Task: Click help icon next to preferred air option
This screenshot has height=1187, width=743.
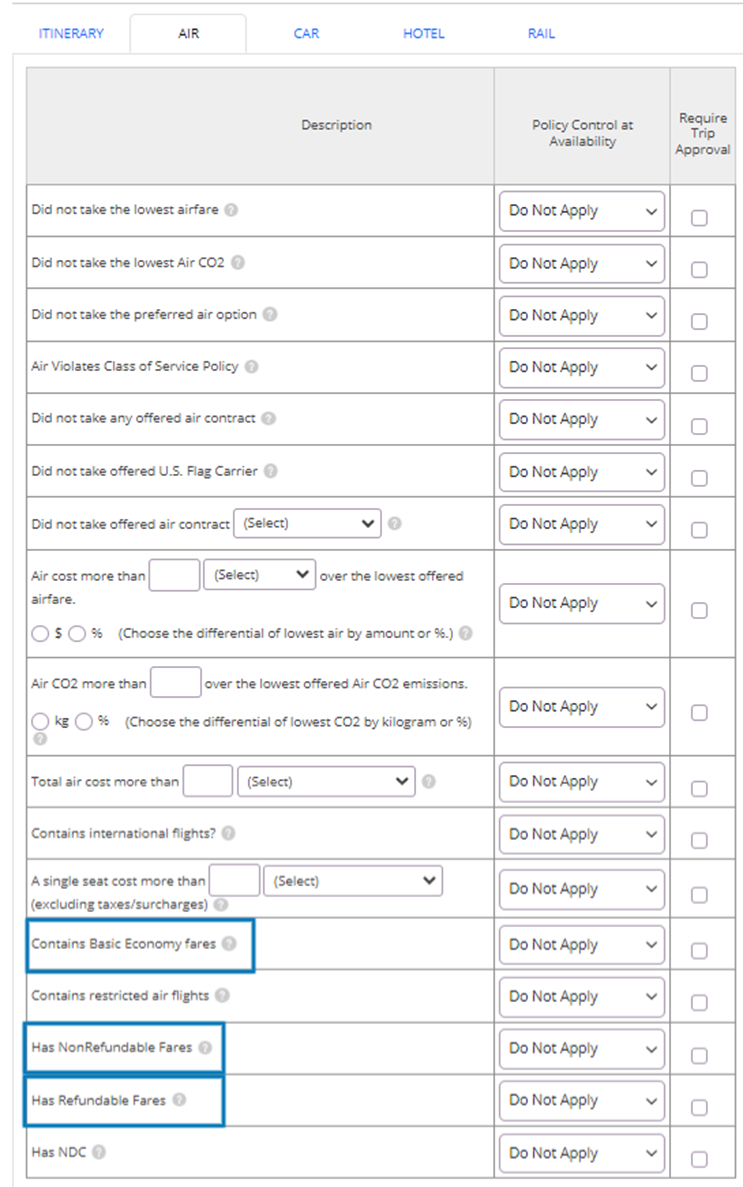Action: click(x=270, y=314)
